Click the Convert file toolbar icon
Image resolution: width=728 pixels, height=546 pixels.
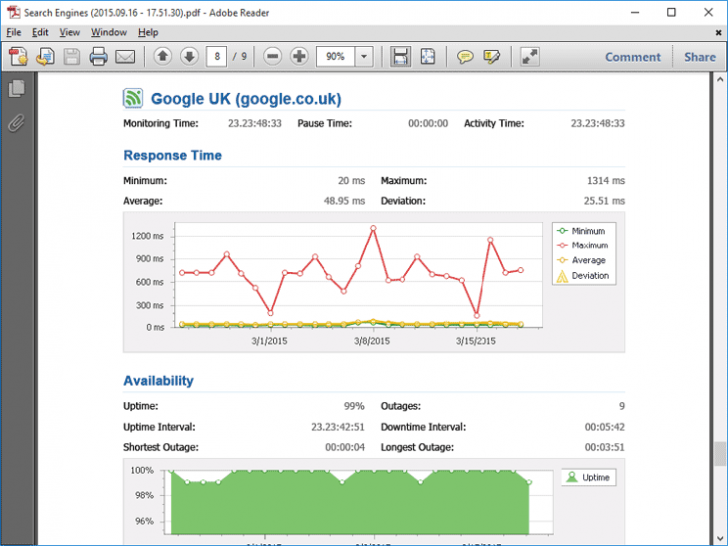(45, 57)
